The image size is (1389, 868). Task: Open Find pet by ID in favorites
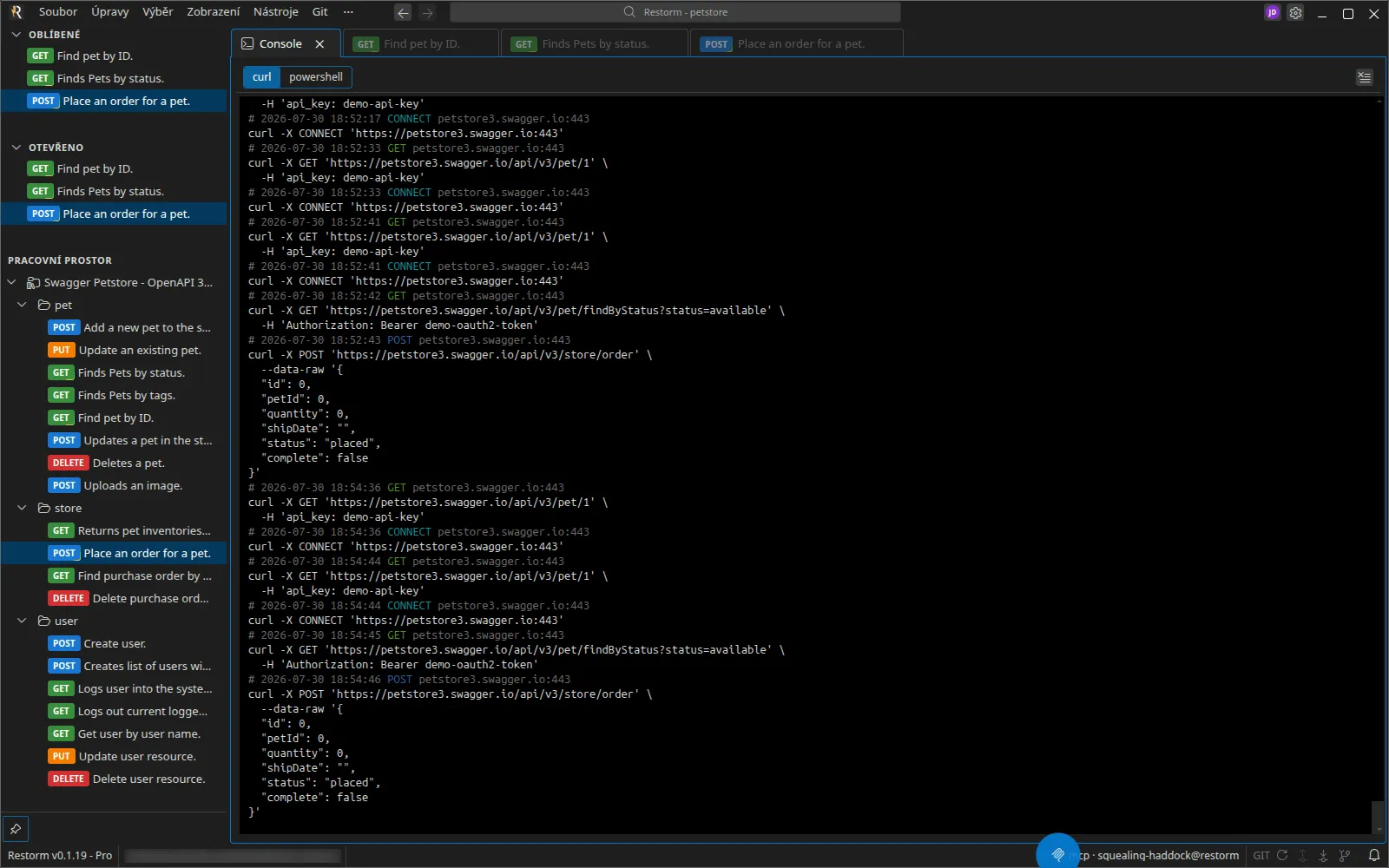114,56
